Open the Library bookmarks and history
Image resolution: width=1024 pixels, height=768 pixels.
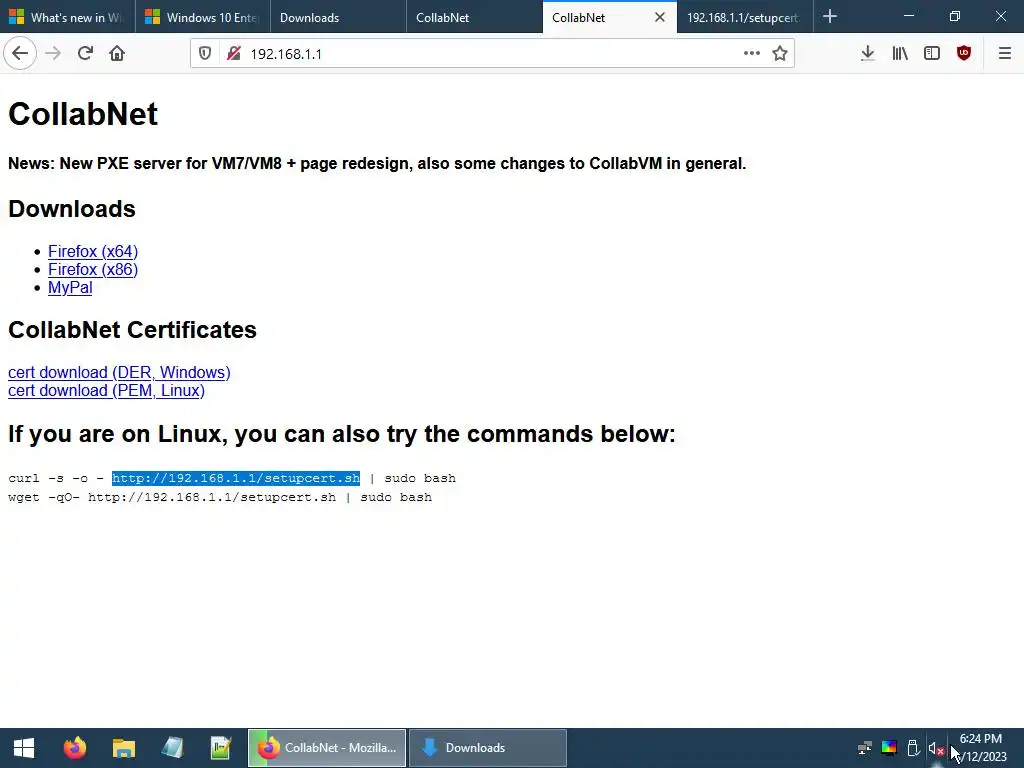click(900, 54)
